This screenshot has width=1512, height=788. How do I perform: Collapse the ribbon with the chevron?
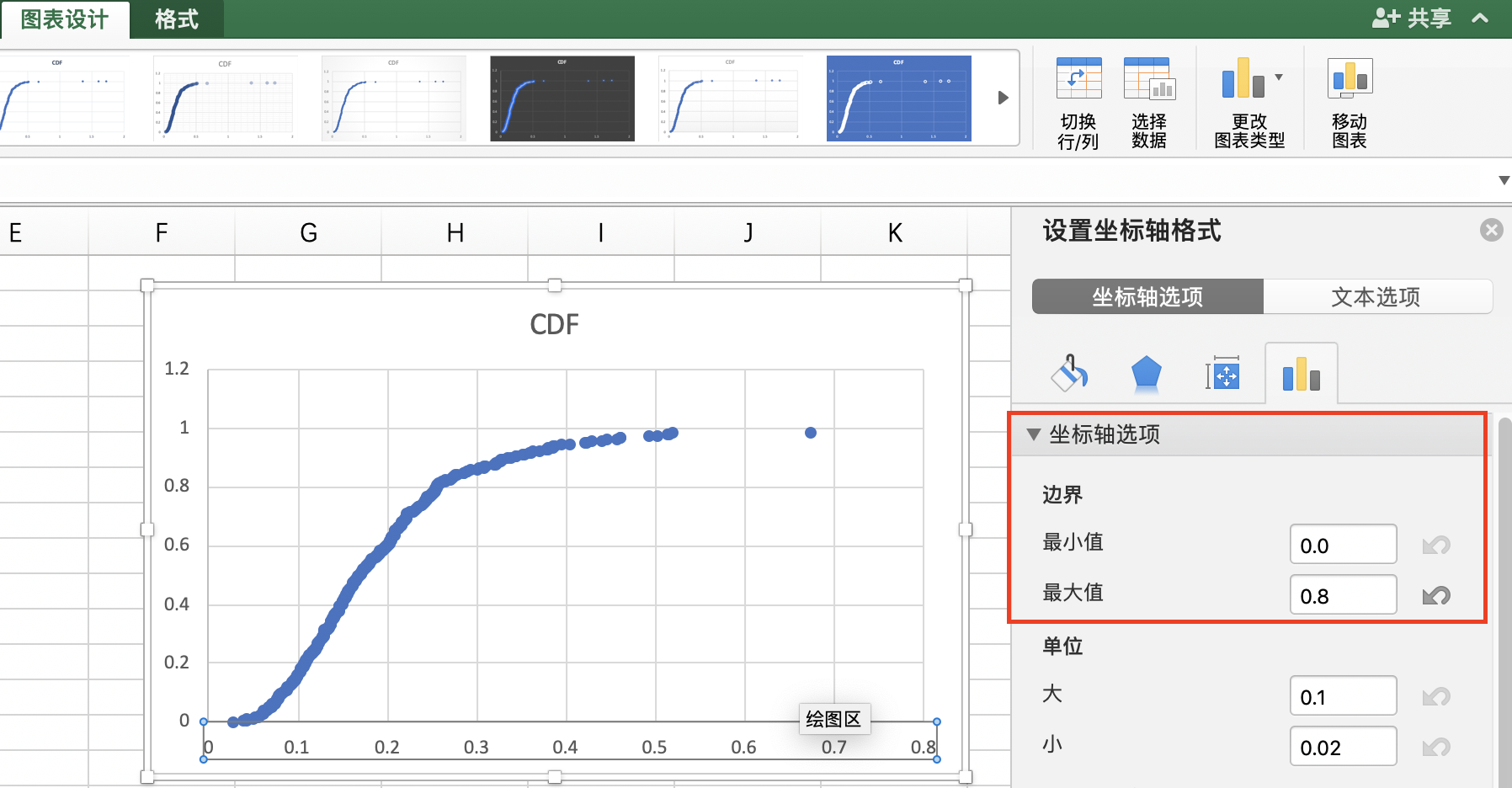pos(1480,18)
